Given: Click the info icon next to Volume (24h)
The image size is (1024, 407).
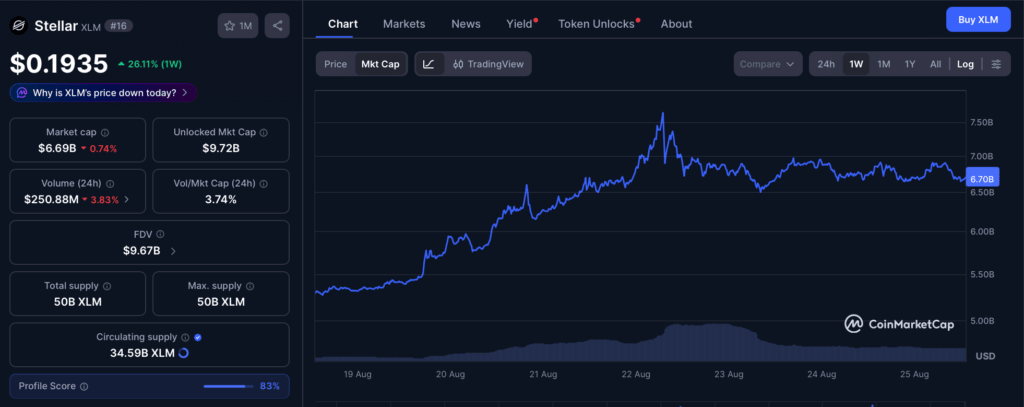Looking at the screenshot, I should (x=110, y=184).
